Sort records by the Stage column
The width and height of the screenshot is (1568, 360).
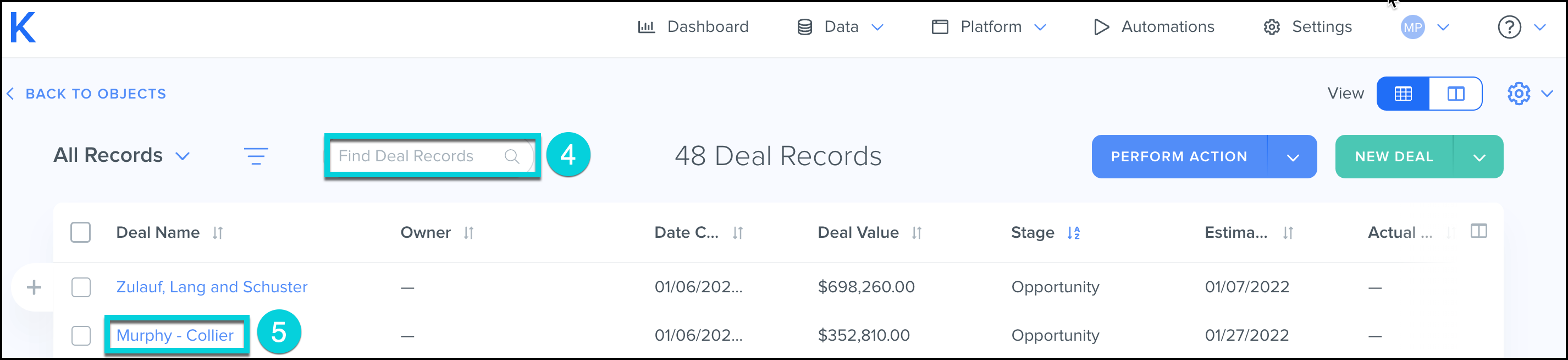(1073, 233)
